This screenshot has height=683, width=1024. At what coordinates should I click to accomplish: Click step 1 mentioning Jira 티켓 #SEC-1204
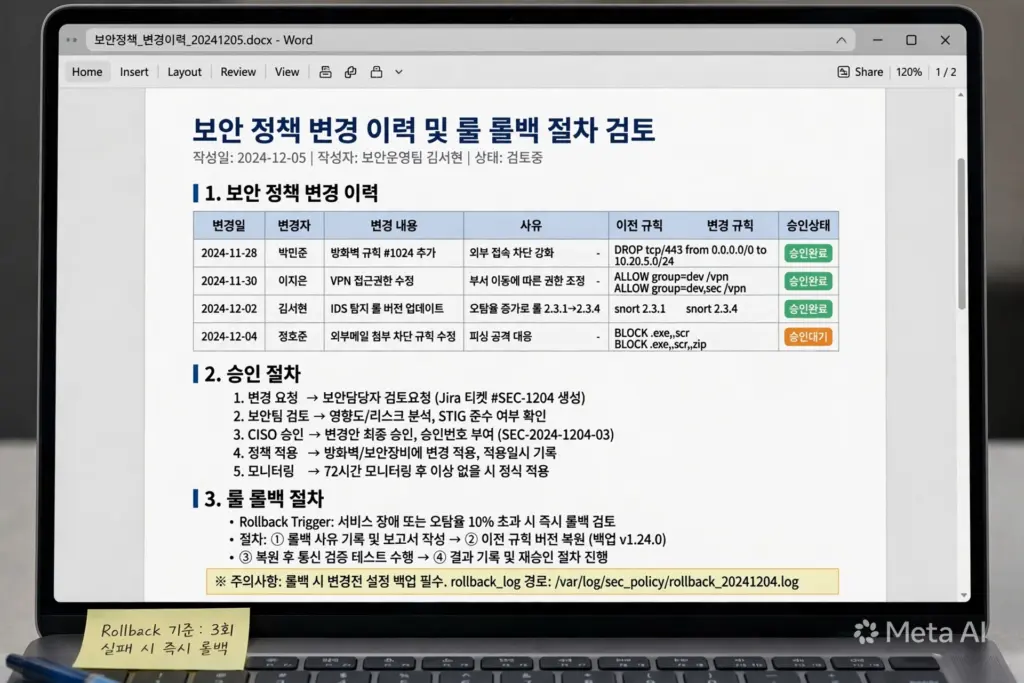tap(409, 398)
